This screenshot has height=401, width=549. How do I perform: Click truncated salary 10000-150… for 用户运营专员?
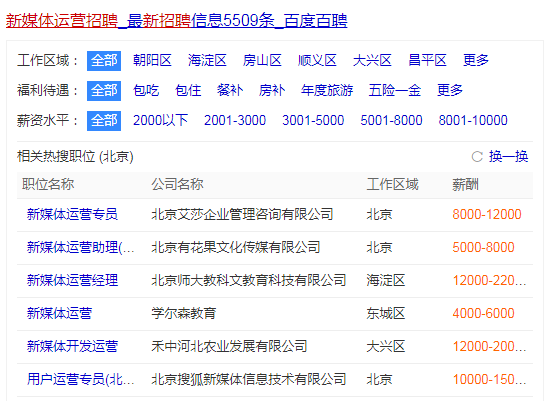(x=489, y=380)
